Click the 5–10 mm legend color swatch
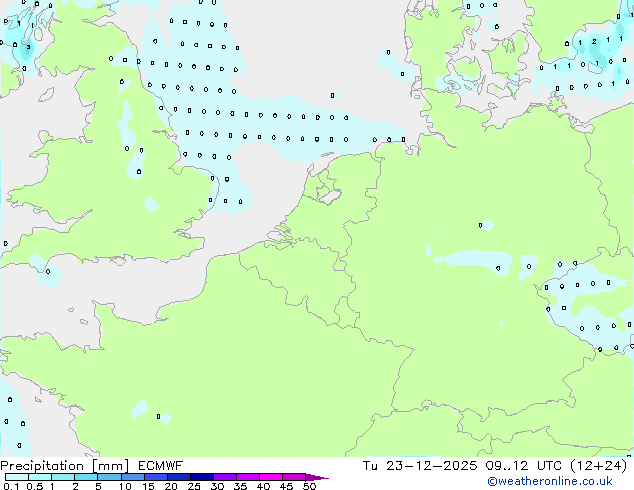Screen dimensions: 634x490 [x=109, y=477]
